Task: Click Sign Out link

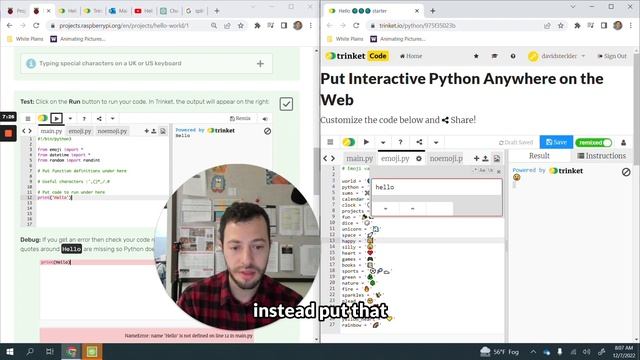Action: coord(612,56)
